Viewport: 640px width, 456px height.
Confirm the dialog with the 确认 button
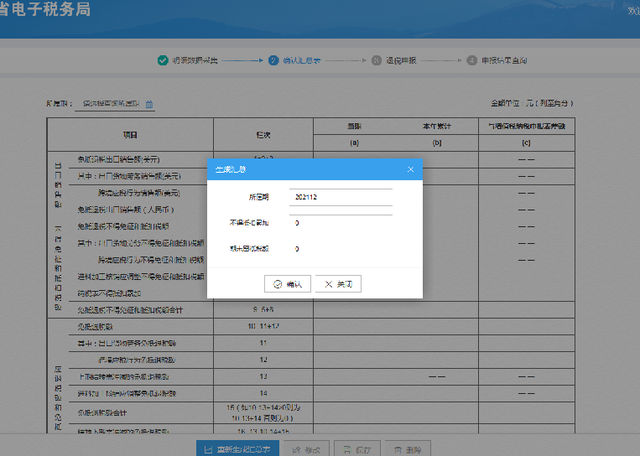coord(287,284)
